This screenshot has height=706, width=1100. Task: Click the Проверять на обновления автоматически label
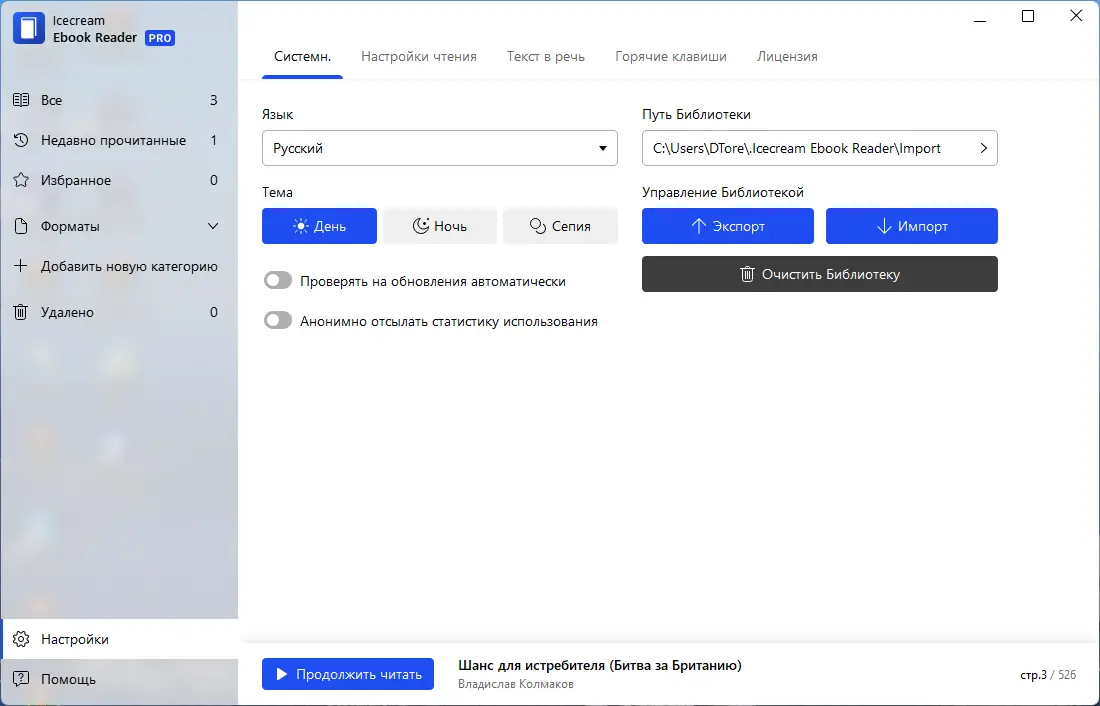433,281
